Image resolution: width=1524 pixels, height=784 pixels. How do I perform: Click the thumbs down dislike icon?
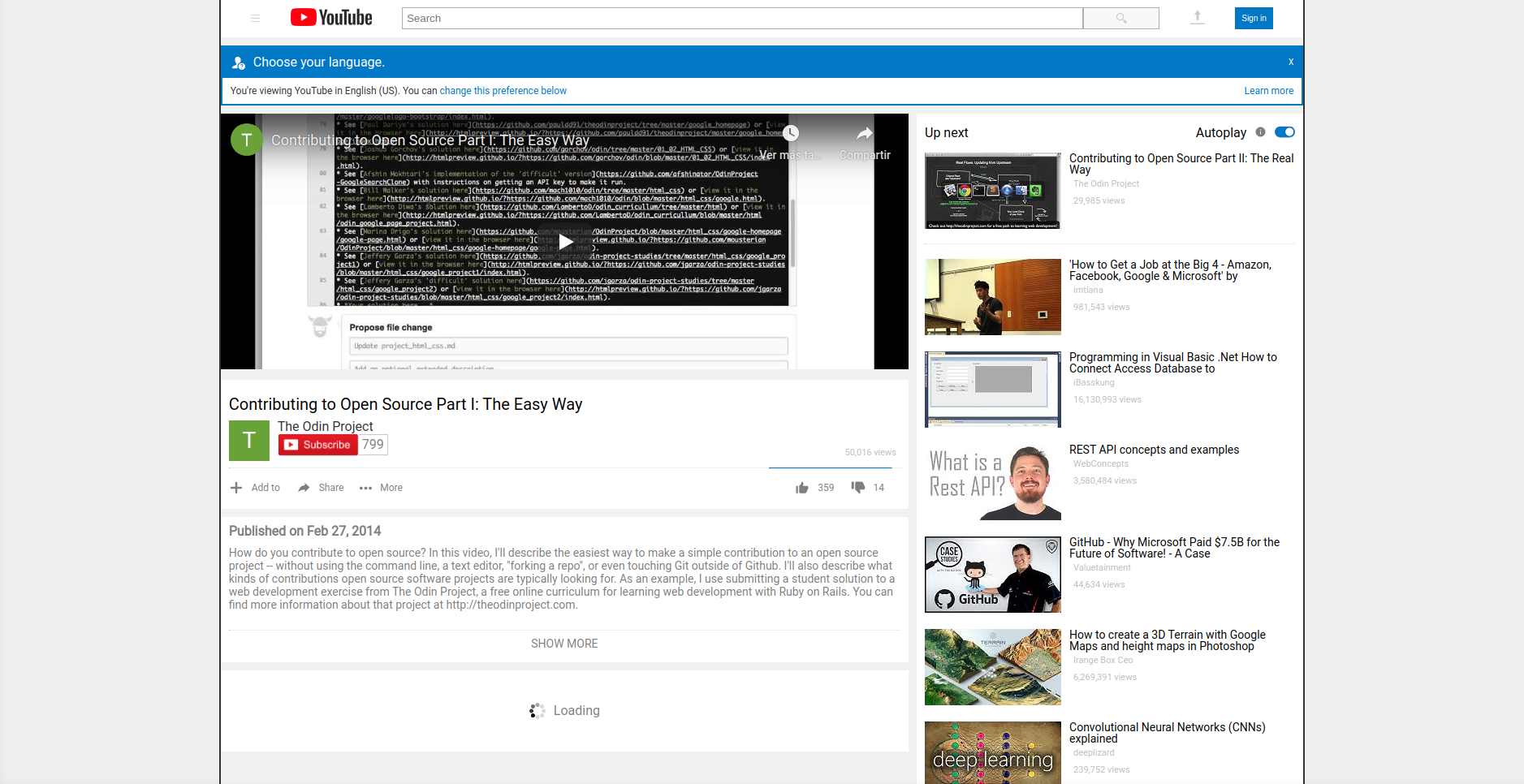tap(857, 487)
